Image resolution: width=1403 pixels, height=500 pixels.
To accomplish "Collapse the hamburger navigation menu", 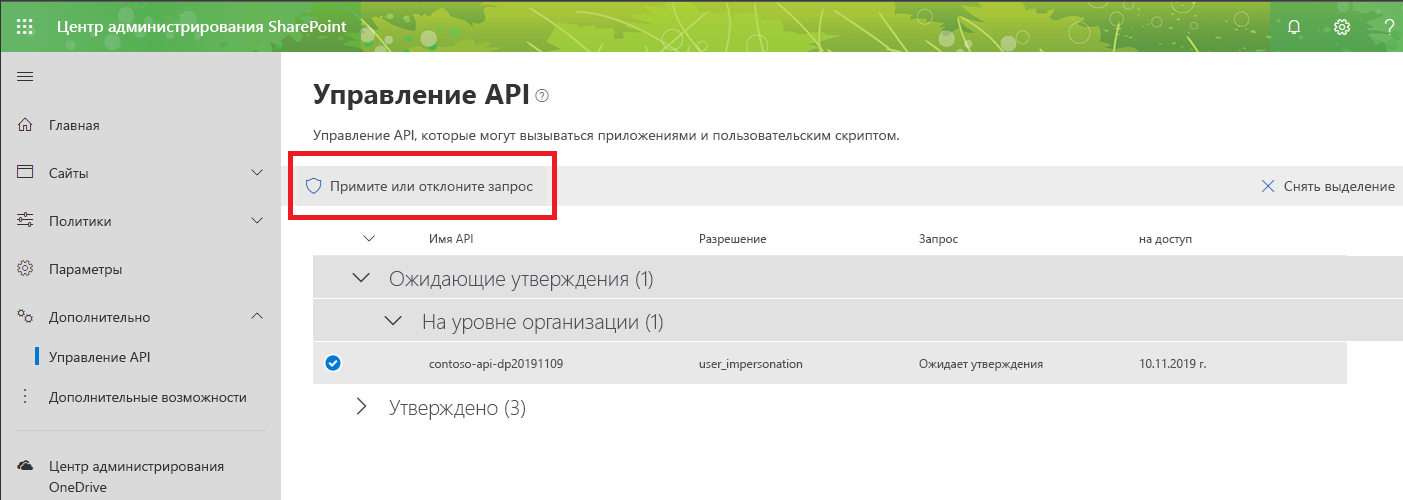I will [26, 77].
